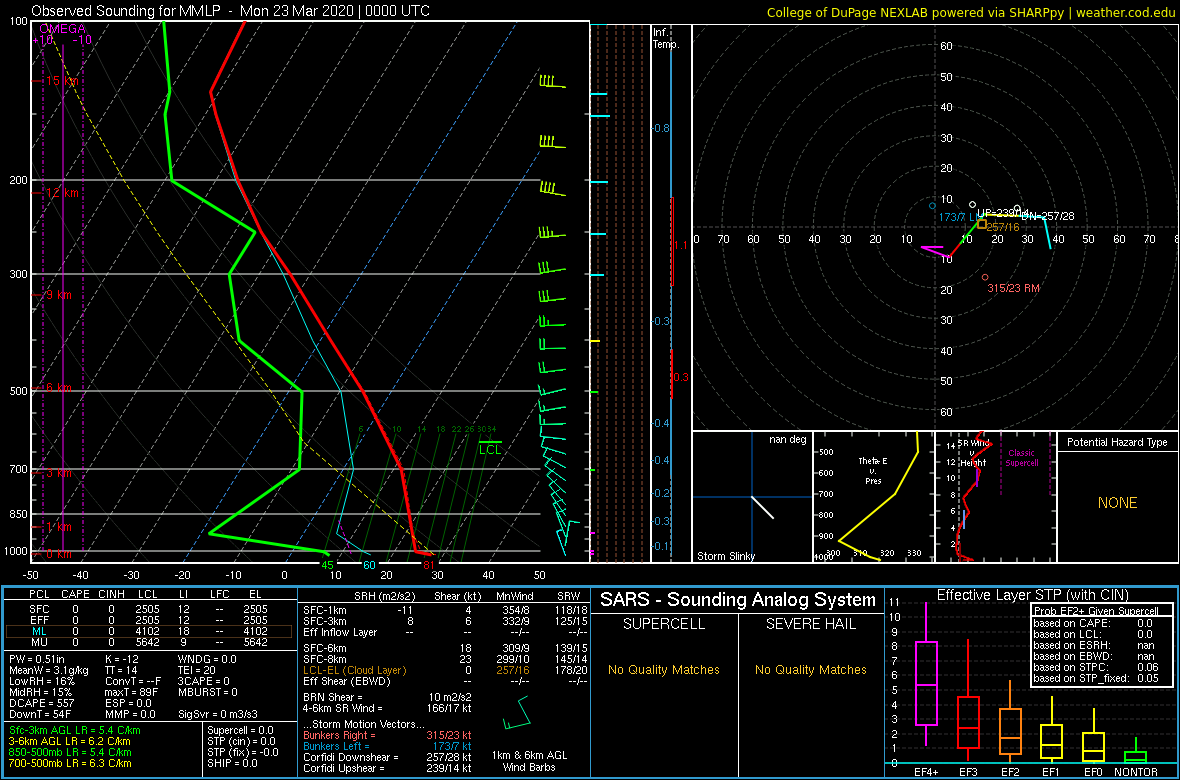Click the 'SEVERE HAIL' analog column header
1180x780 pixels.
click(811, 624)
